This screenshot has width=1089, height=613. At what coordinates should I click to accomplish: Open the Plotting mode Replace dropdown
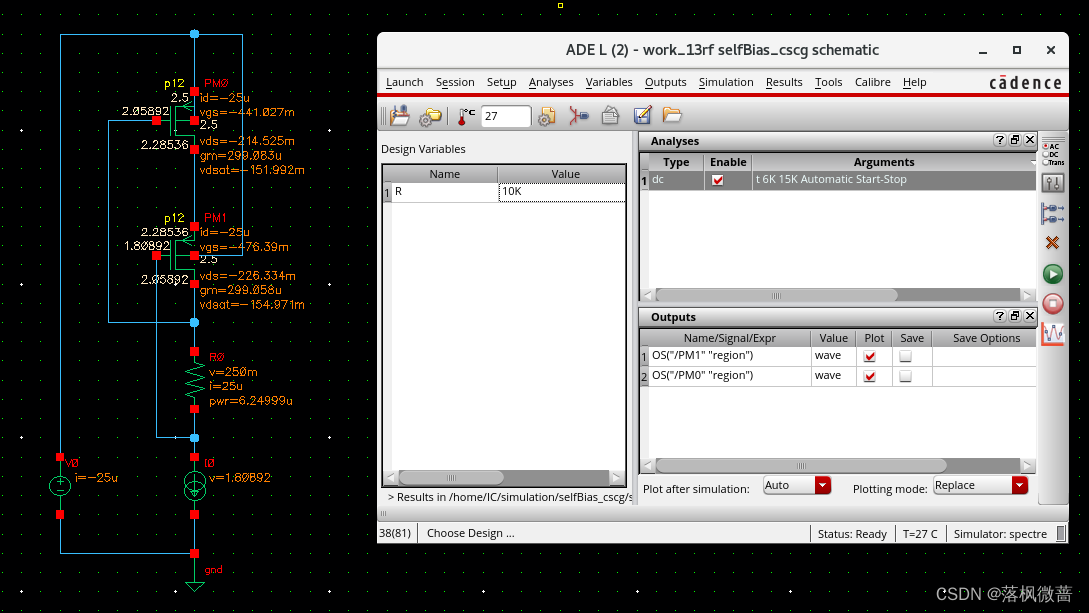pos(980,485)
